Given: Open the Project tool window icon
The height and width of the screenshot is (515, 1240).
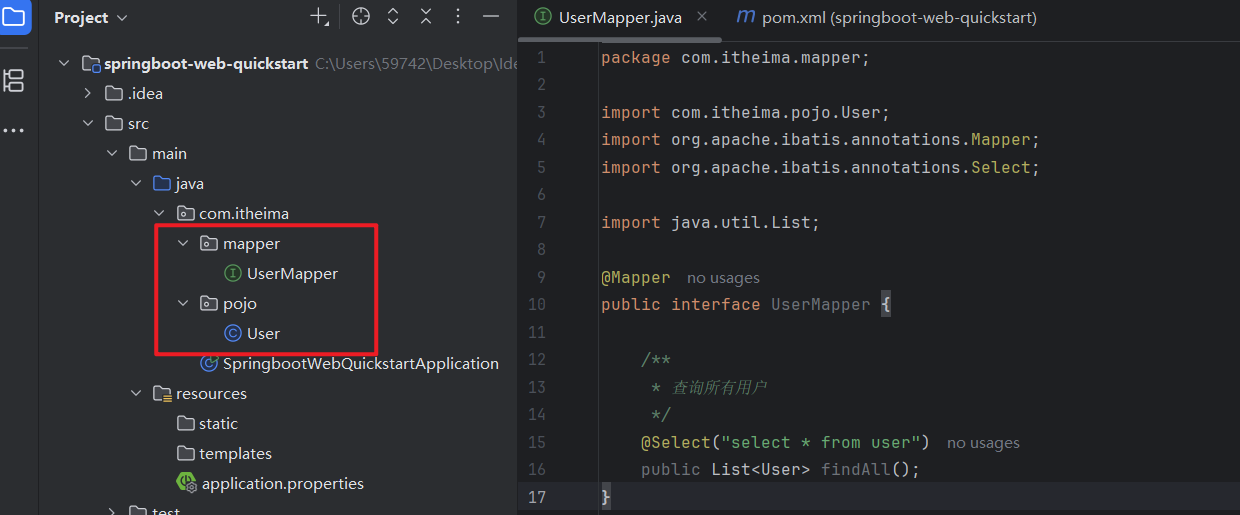Looking at the screenshot, I should coord(14,17).
